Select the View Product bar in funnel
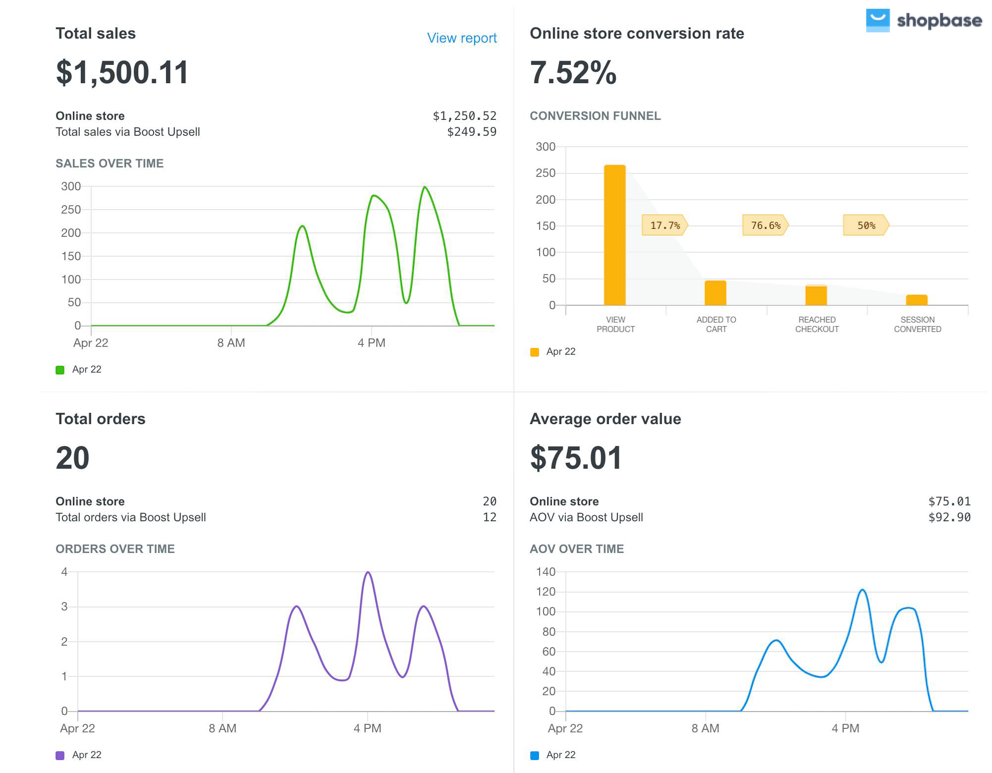This screenshot has width=992, height=773. click(615, 236)
